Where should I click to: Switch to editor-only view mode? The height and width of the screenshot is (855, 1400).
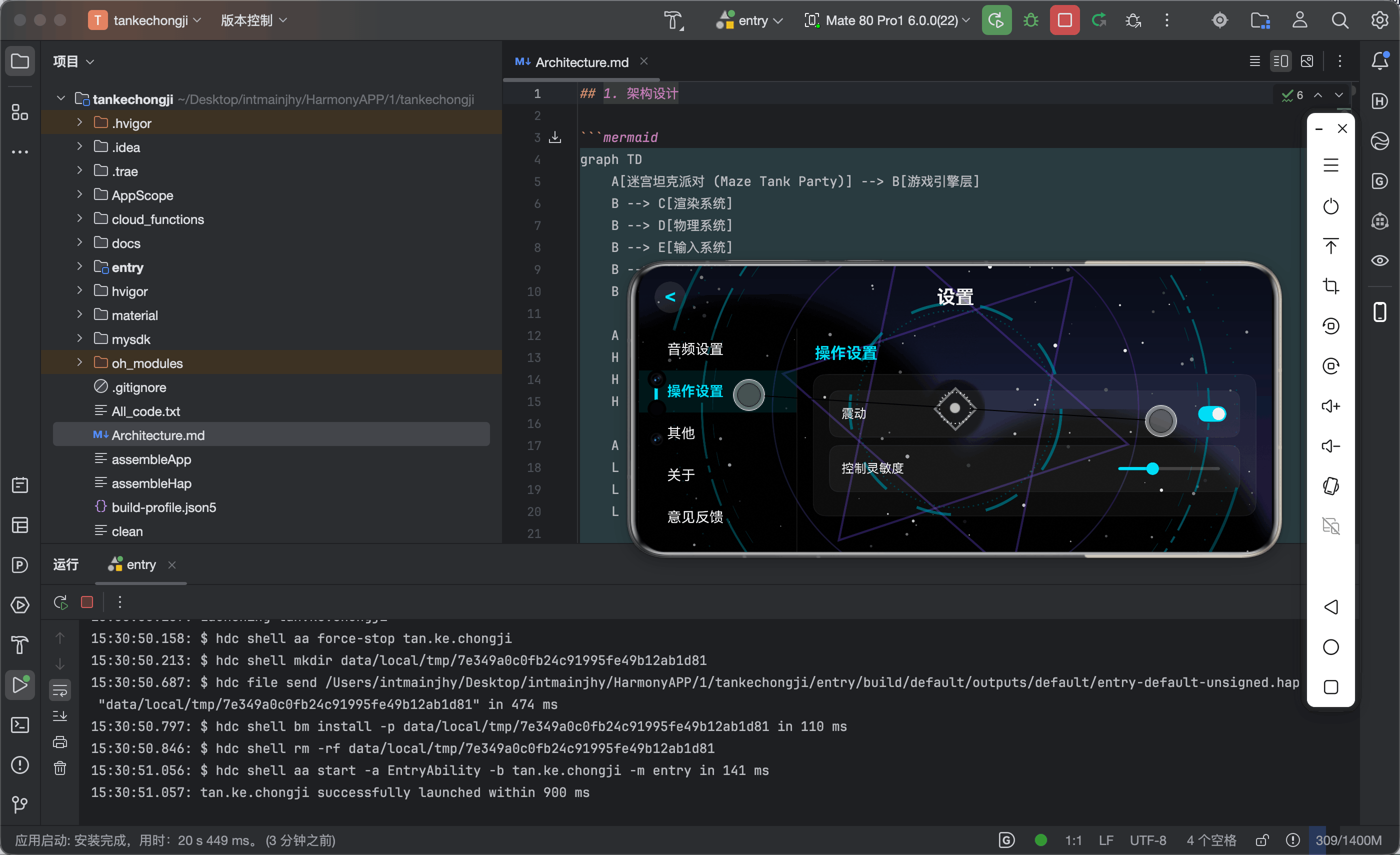pos(1254,61)
